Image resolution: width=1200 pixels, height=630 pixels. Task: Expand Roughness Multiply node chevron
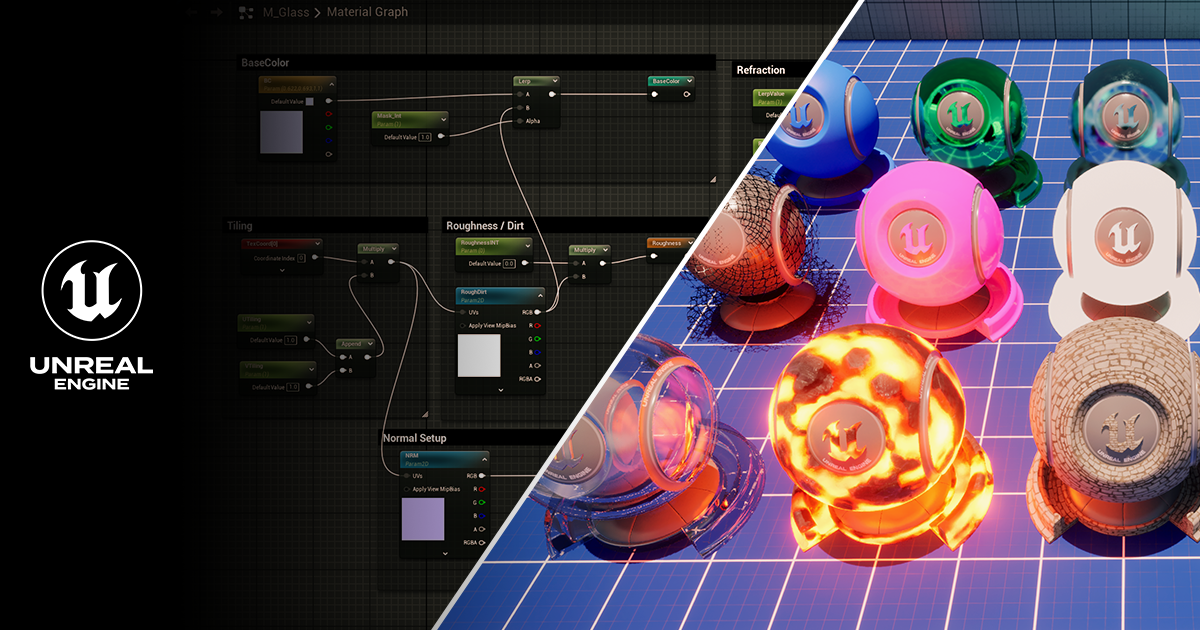tap(604, 250)
